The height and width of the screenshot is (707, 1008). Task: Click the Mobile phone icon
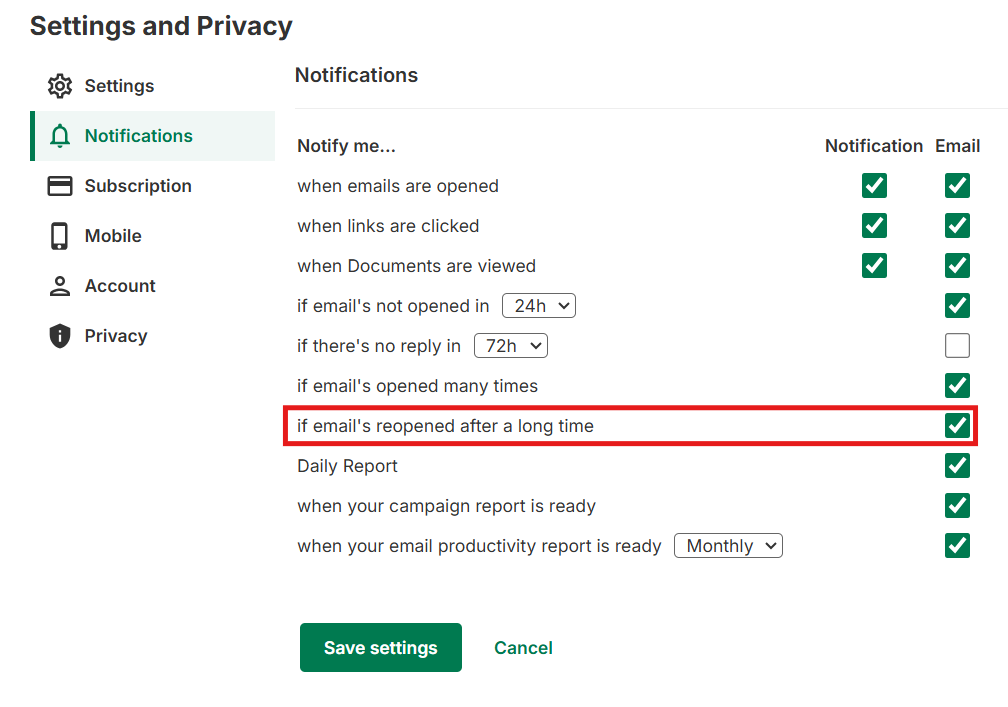[60, 236]
